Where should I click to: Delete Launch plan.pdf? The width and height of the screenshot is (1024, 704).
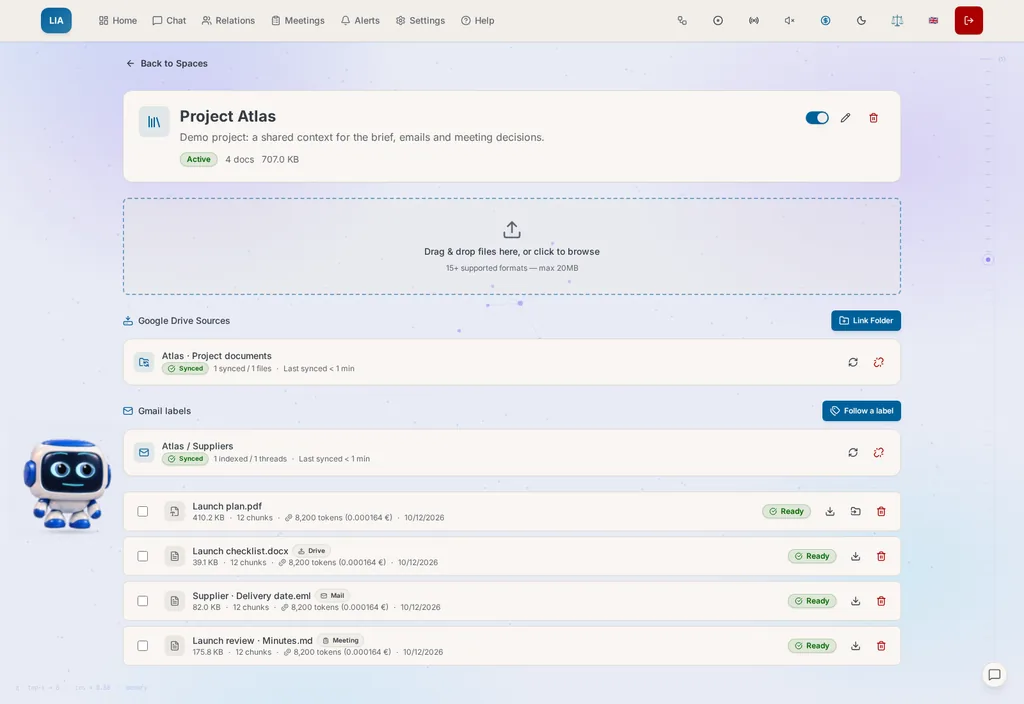click(881, 511)
